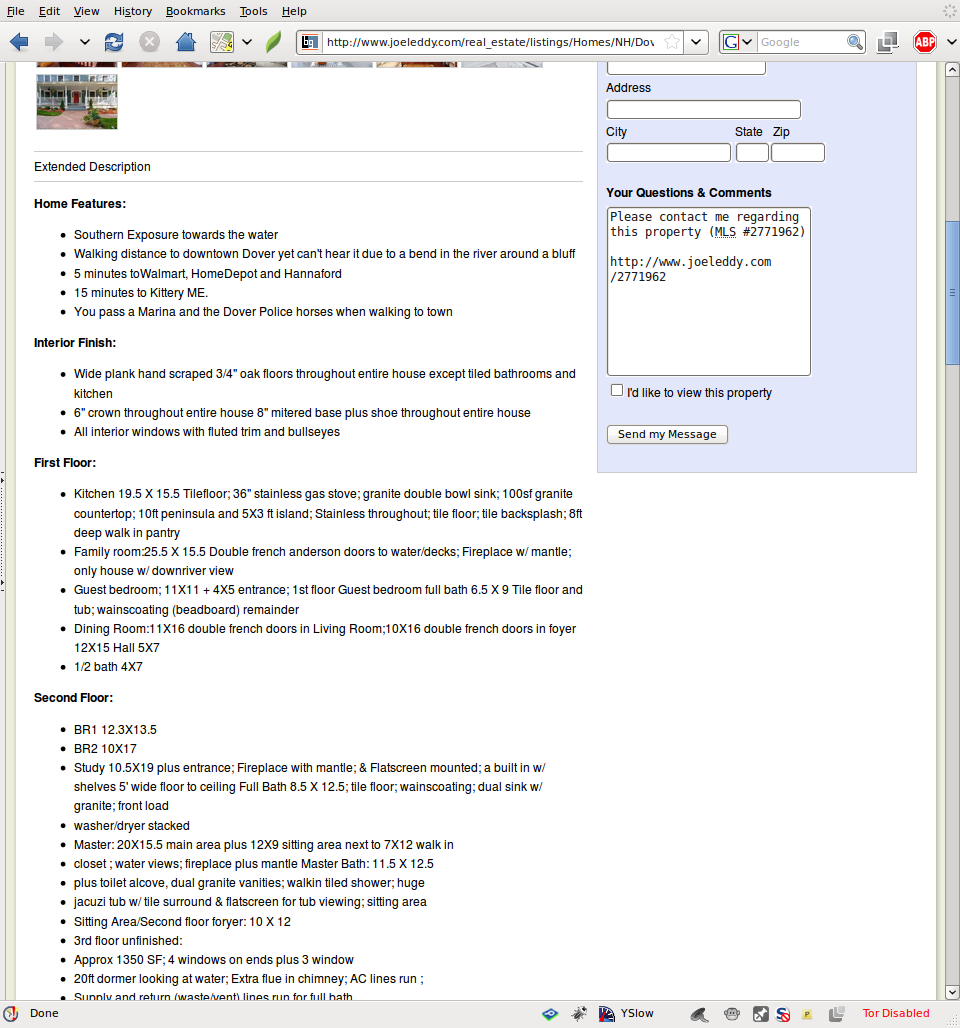The width and height of the screenshot is (960, 1028).
Task: Open the File menu
Action: coord(16,11)
